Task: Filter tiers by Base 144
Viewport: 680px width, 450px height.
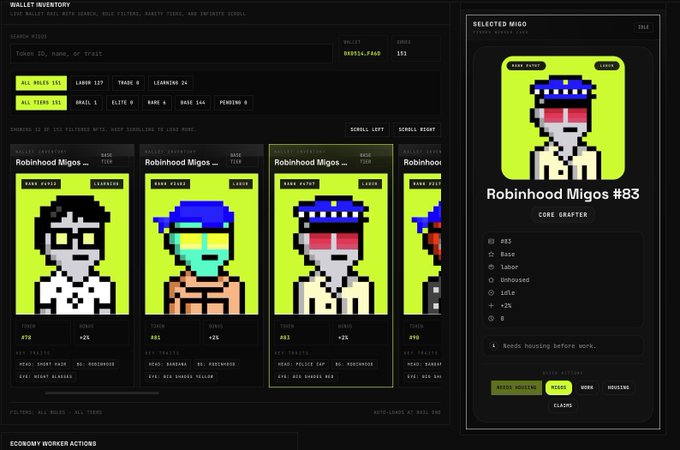Action: click(193, 103)
